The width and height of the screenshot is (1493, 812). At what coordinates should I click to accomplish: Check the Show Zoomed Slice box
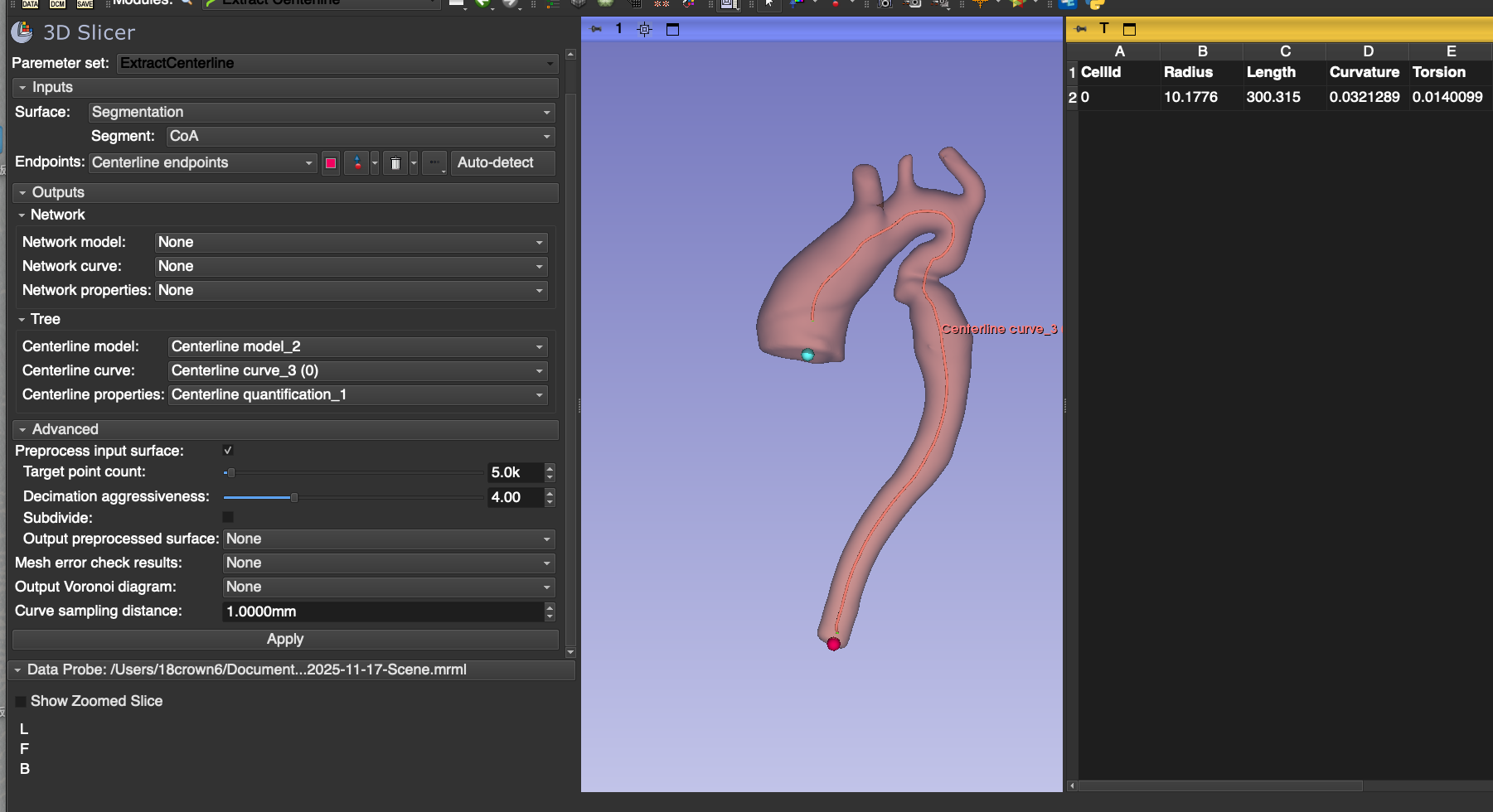click(21, 701)
